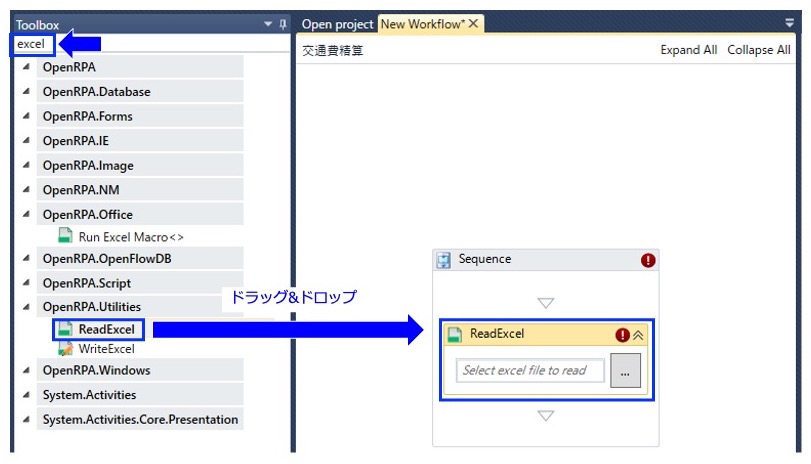Click Expand All in the designer
Image resolution: width=811 pixels, height=464 pixels.
[x=688, y=50]
